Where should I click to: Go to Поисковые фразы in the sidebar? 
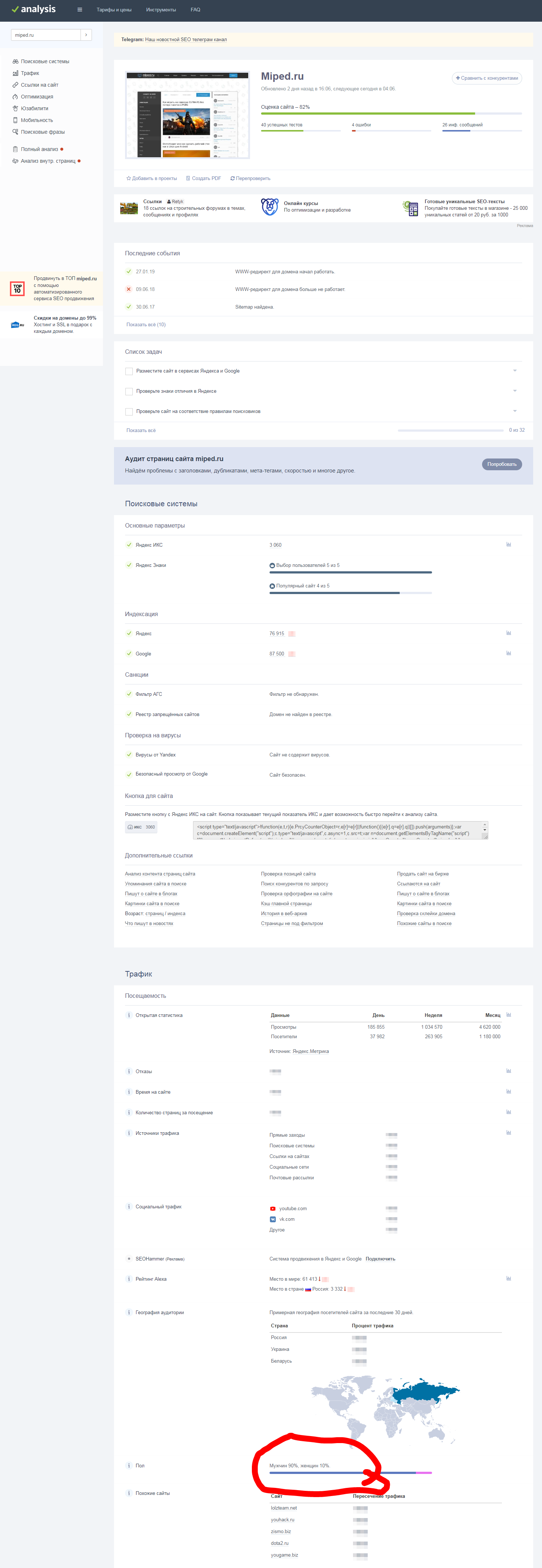(38, 132)
